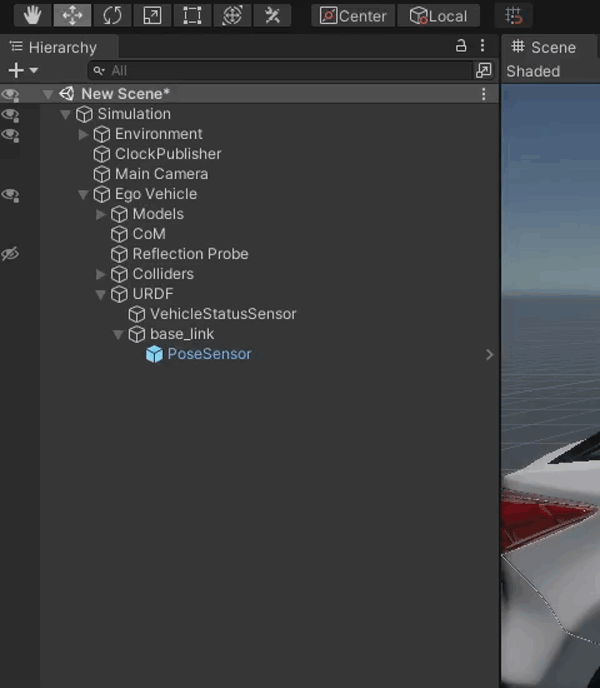Select the Rect tool
Screen dimensions: 600x688
click(192, 16)
